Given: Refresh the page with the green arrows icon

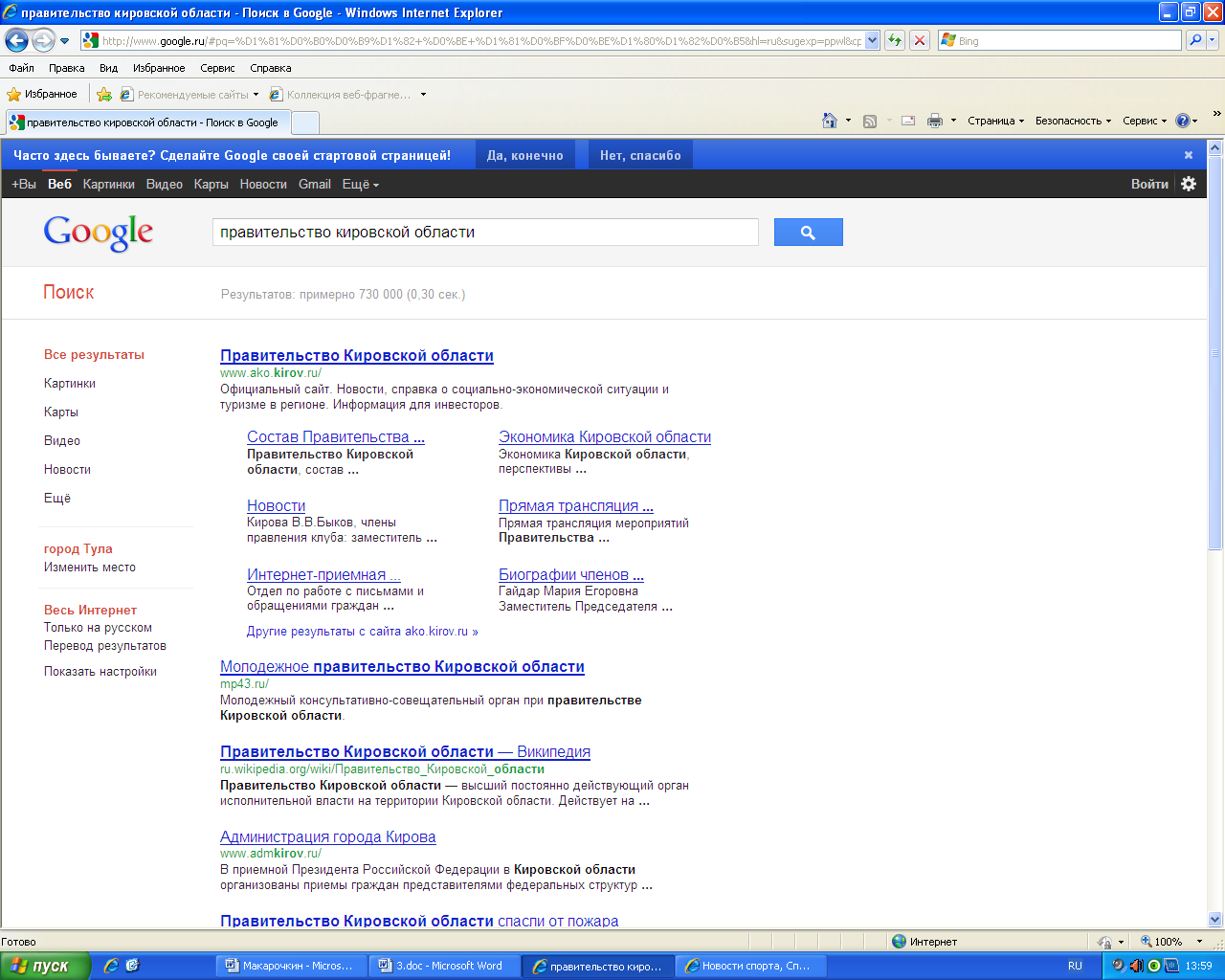Looking at the screenshot, I should point(895,40).
